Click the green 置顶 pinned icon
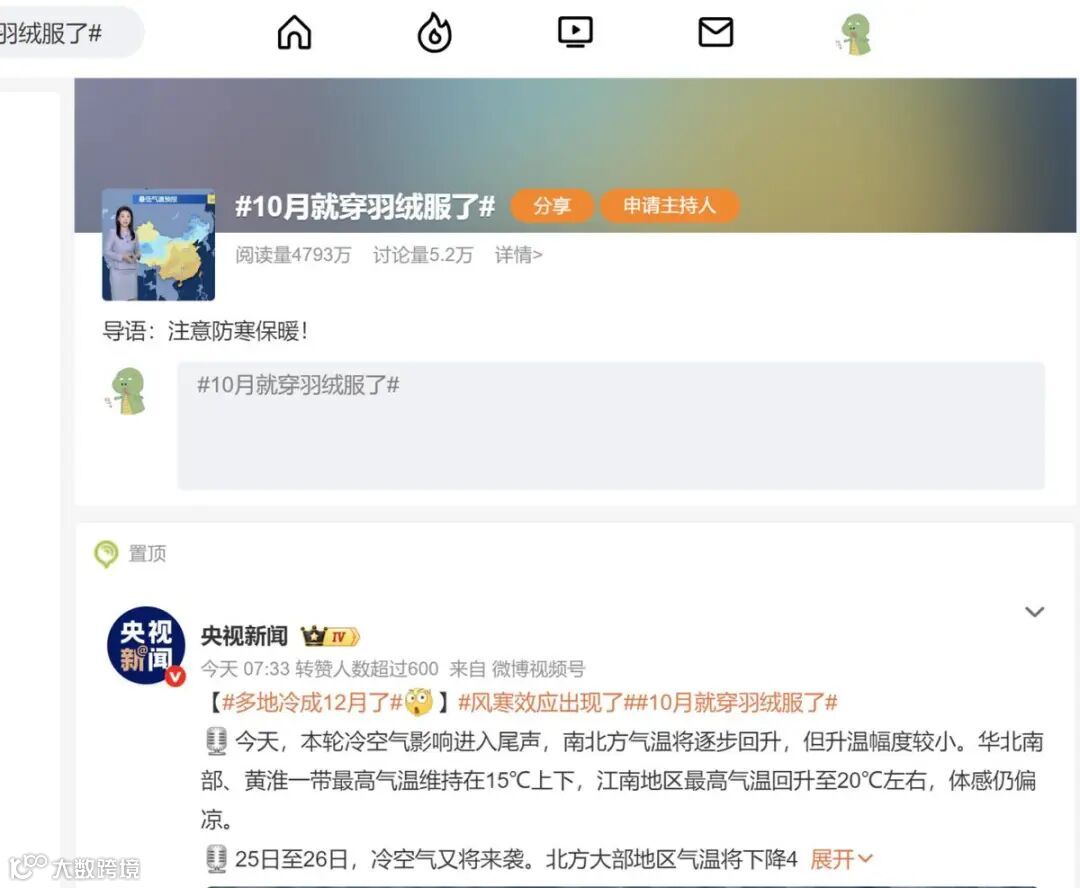Viewport: 1080px width, 888px height. 106,554
